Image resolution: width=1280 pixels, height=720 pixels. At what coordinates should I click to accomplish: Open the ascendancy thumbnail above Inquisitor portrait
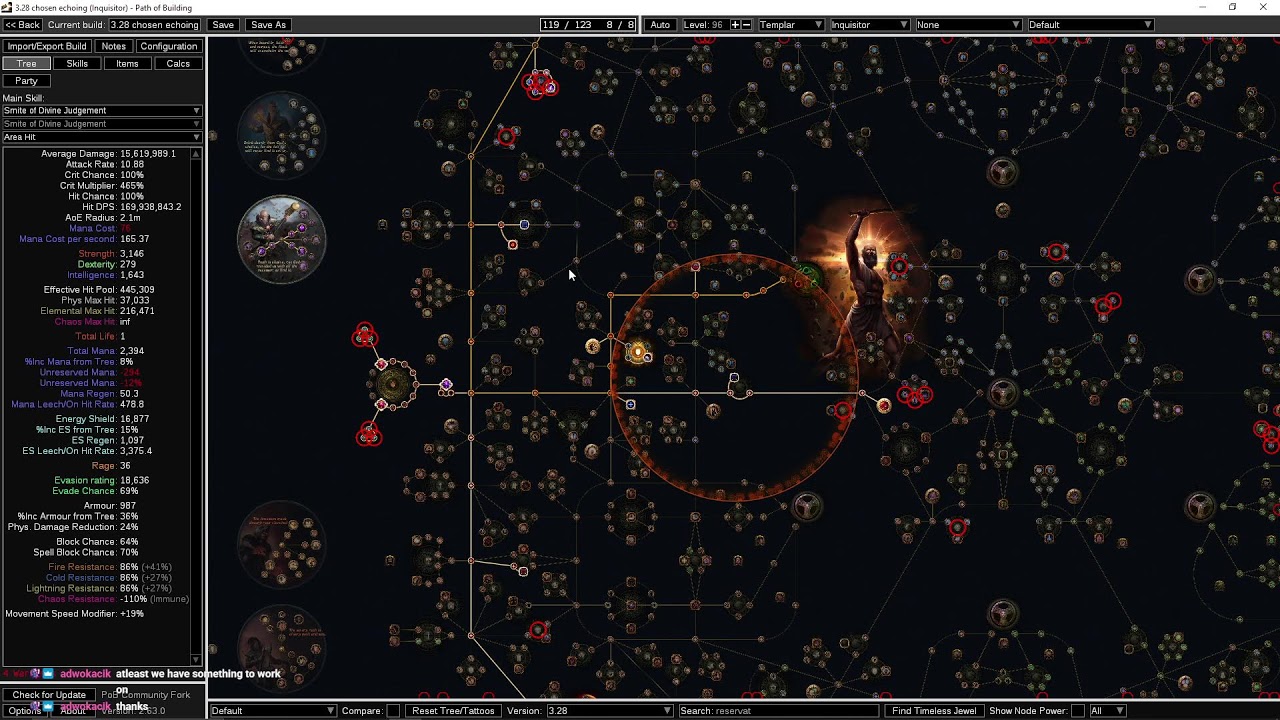click(x=281, y=135)
